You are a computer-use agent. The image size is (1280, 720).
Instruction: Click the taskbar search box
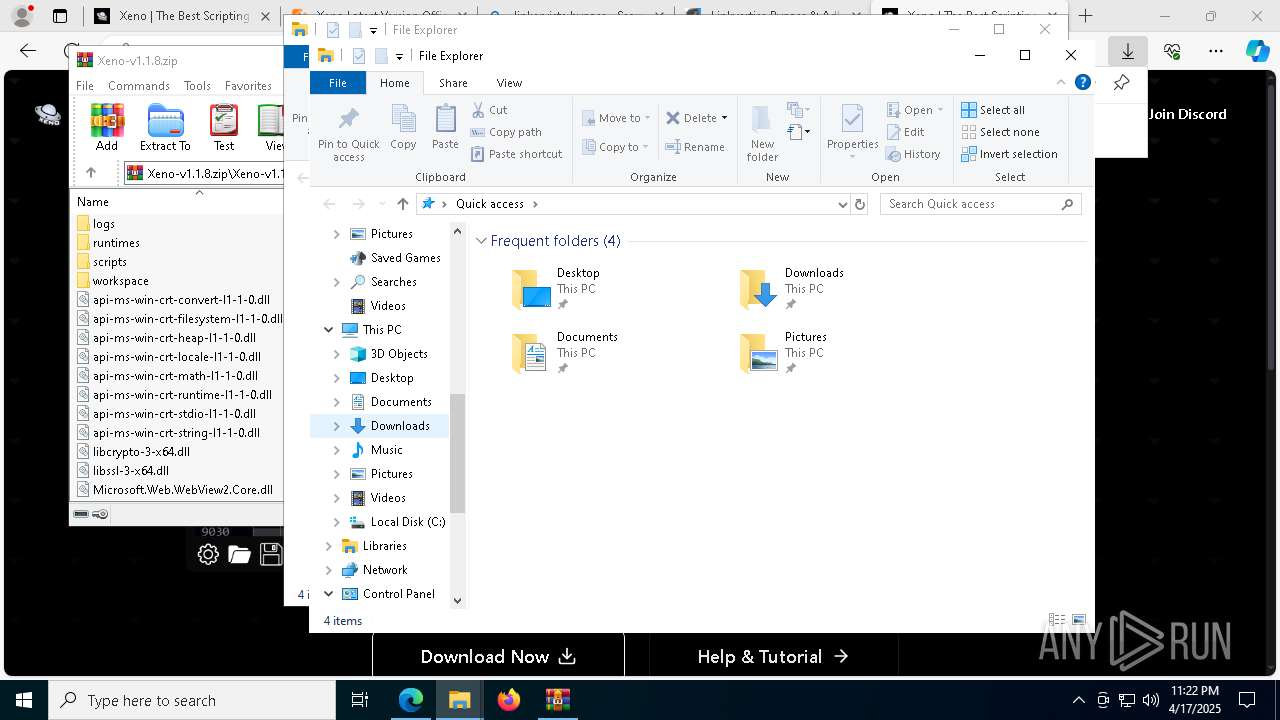pos(192,700)
